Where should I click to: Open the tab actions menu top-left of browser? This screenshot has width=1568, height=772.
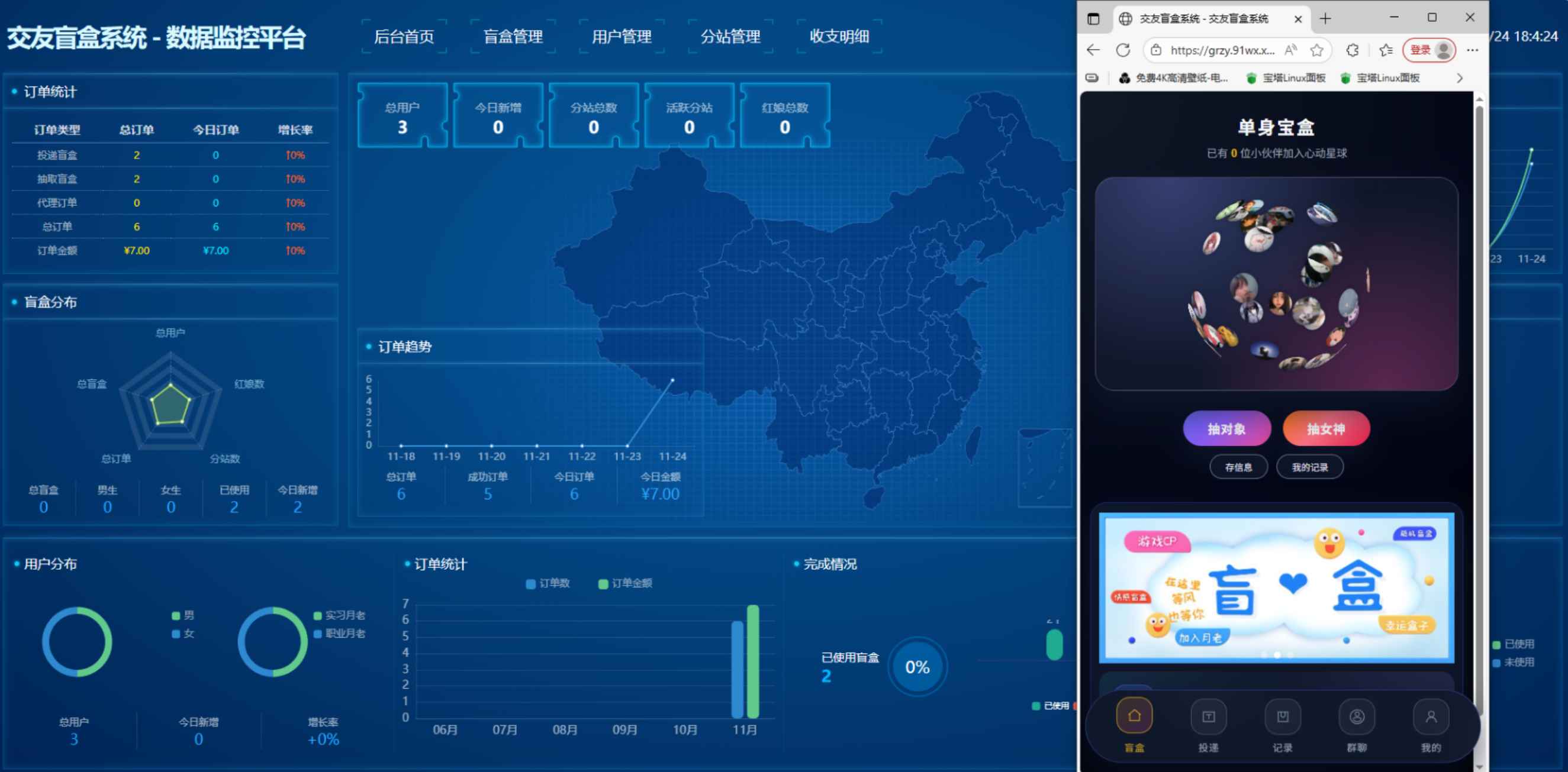(1093, 19)
